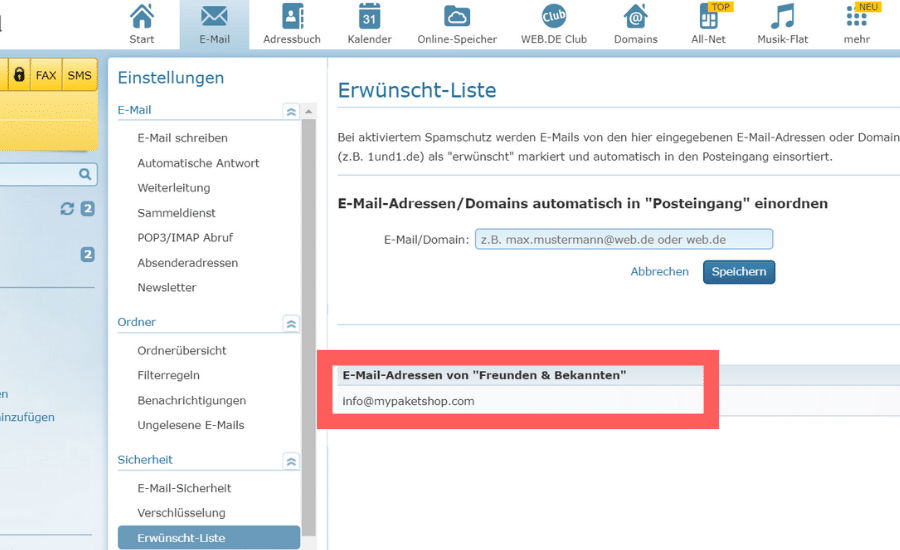Open the Start home icon
The image size is (900, 550).
tap(142, 17)
